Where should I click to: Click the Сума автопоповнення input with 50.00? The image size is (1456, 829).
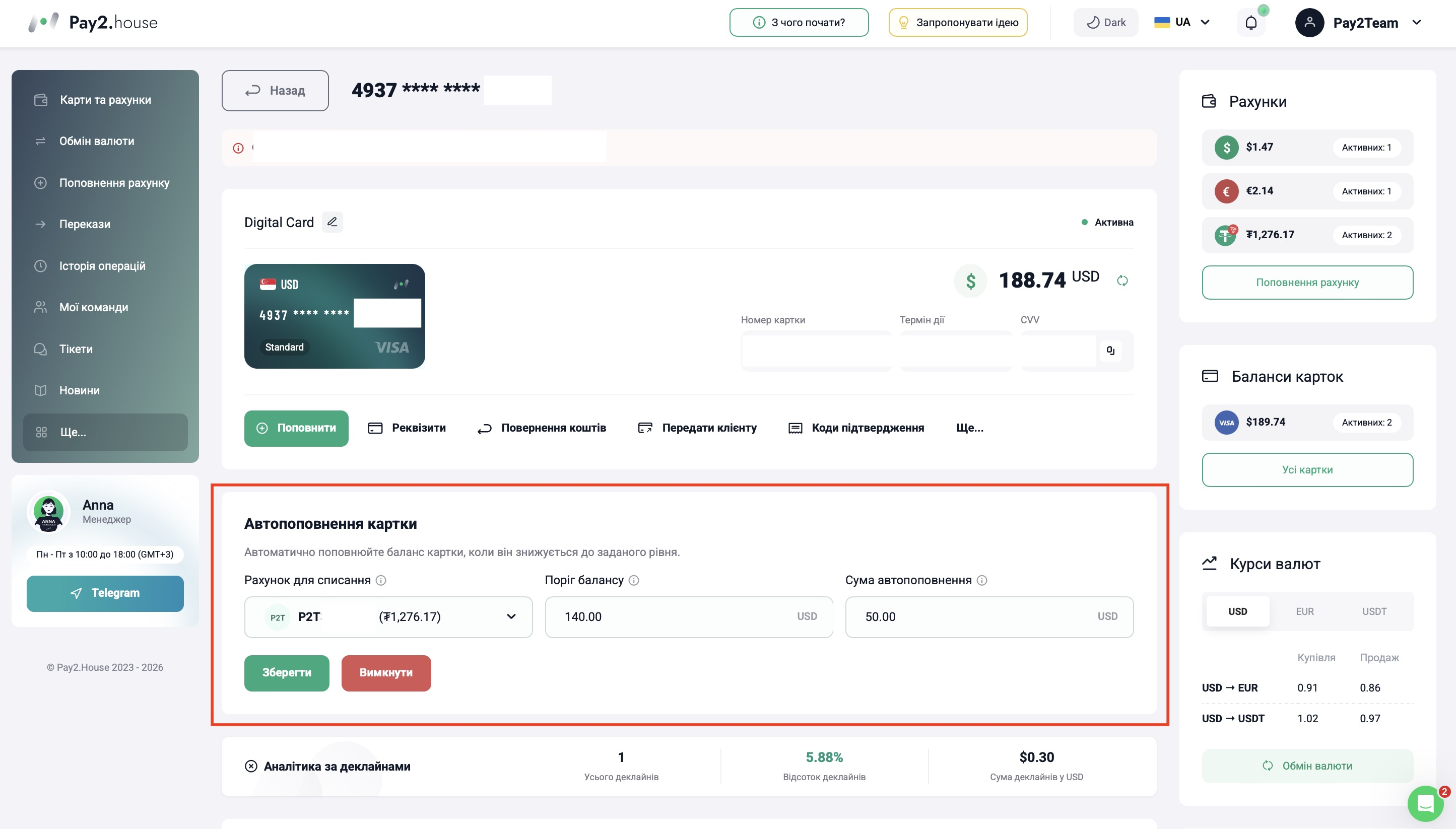click(989, 617)
